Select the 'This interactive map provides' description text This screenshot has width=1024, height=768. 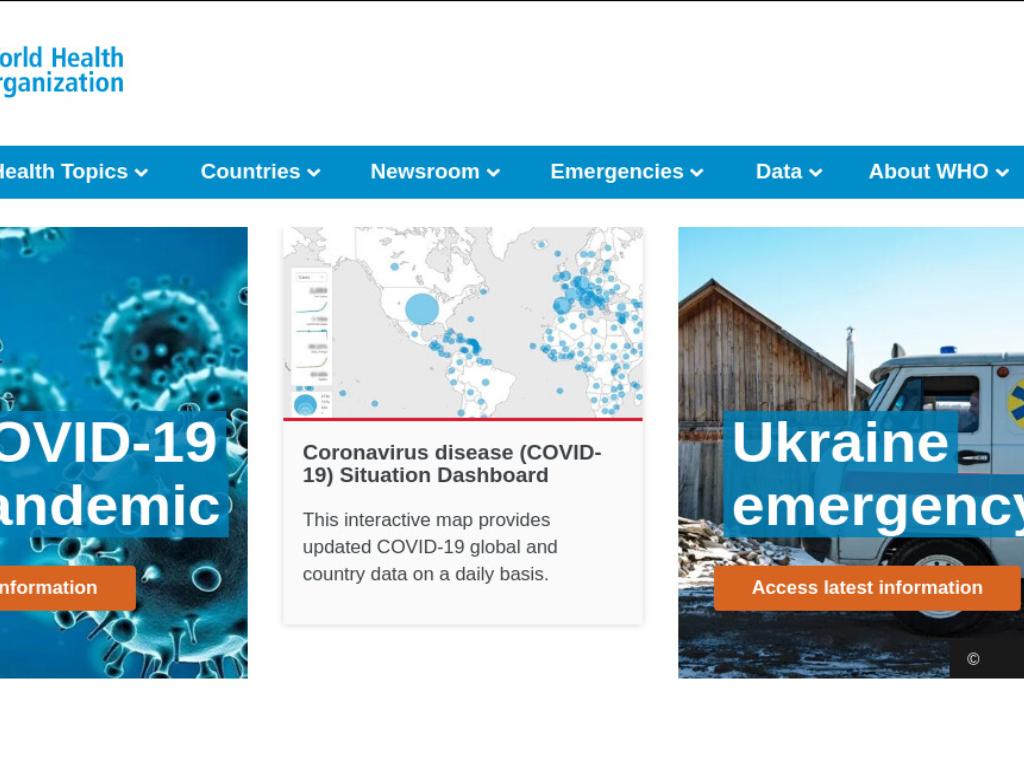(x=430, y=547)
